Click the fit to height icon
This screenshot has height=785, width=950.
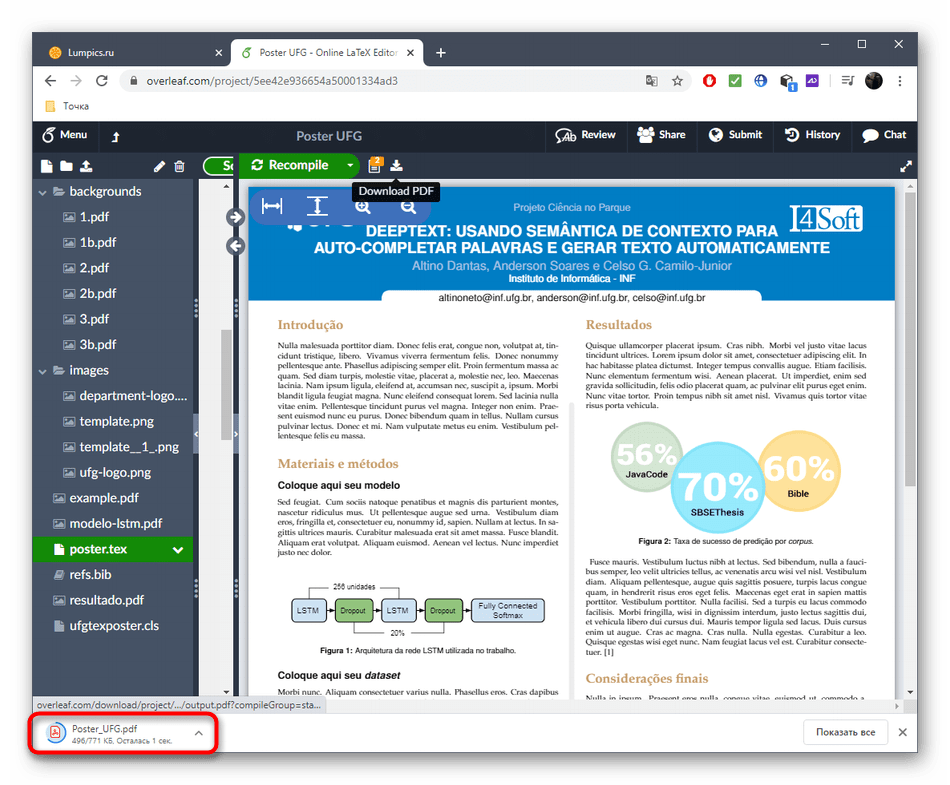tap(317, 206)
